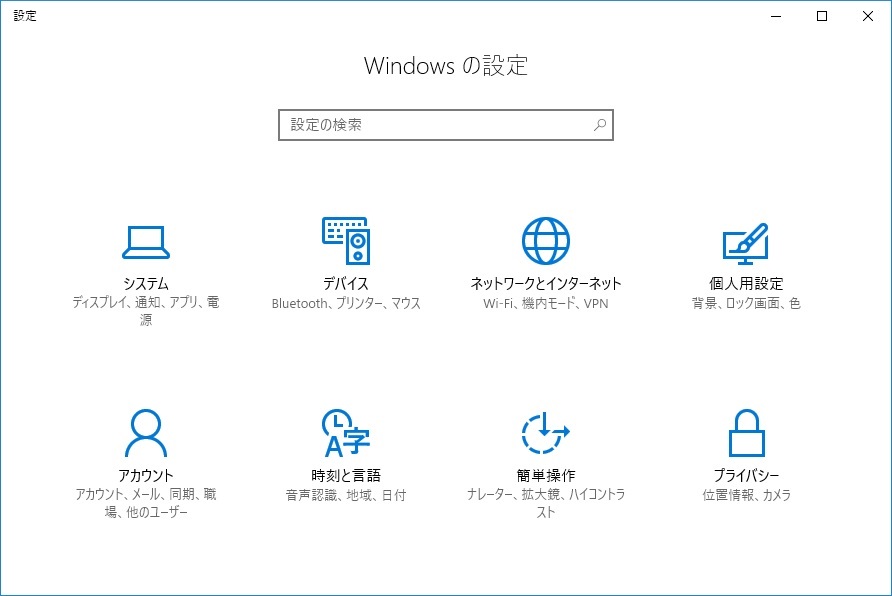Click the text 音声認識、地域、日付

pyautogui.click(x=346, y=495)
